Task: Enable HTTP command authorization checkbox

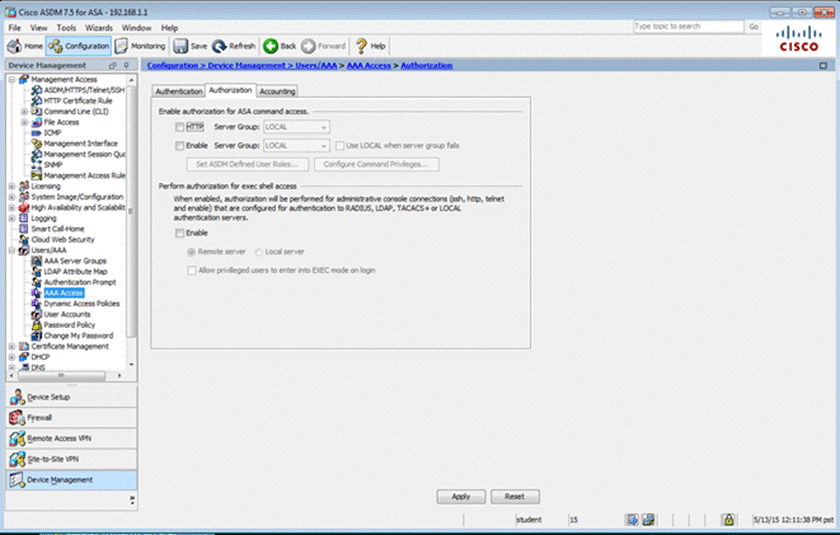Action: (180, 127)
